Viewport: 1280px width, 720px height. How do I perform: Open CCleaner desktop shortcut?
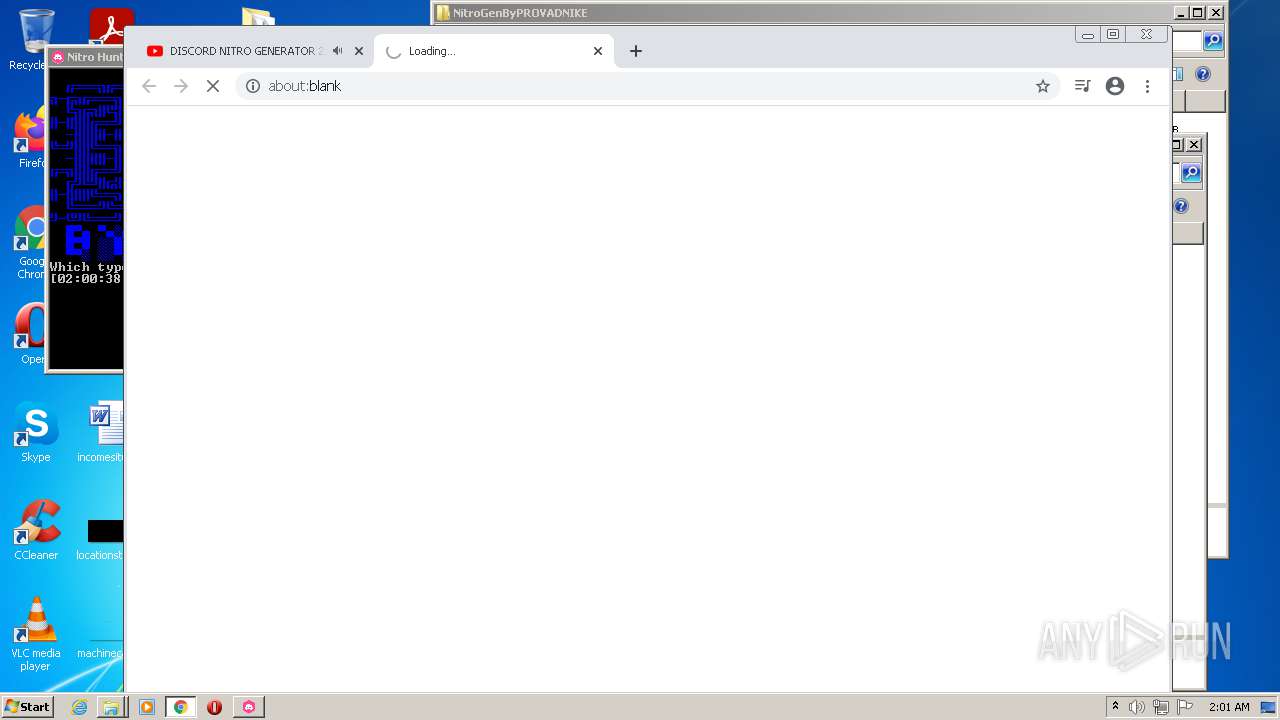click(36, 531)
